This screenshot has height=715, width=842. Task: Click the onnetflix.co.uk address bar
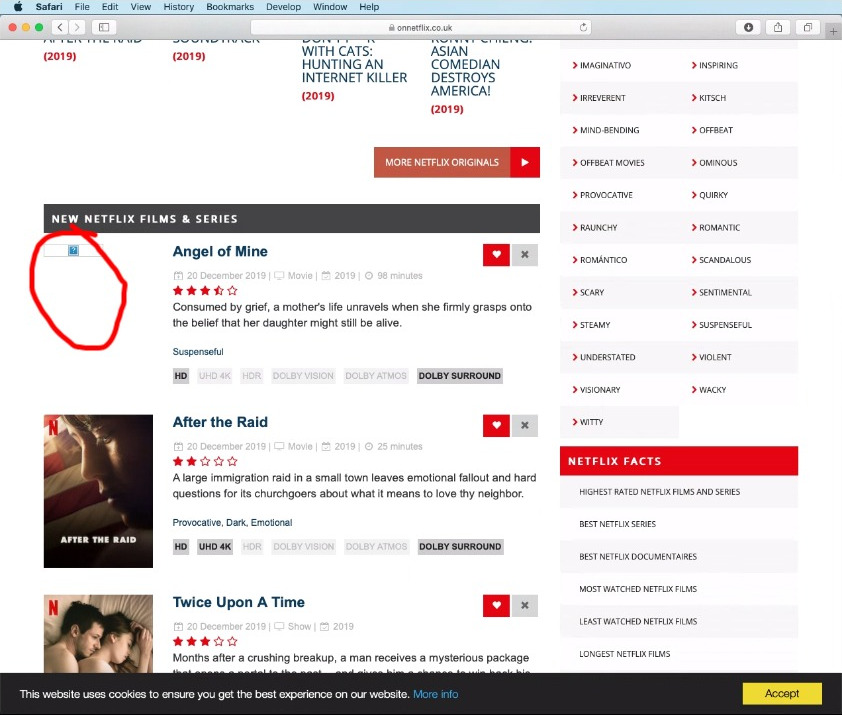421,27
